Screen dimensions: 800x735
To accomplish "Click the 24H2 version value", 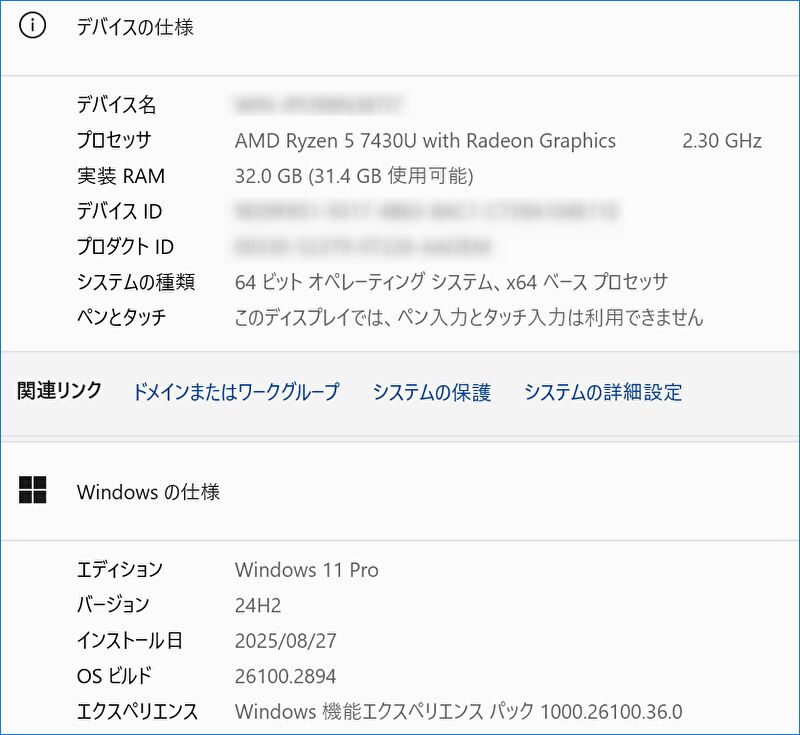I will (258, 605).
